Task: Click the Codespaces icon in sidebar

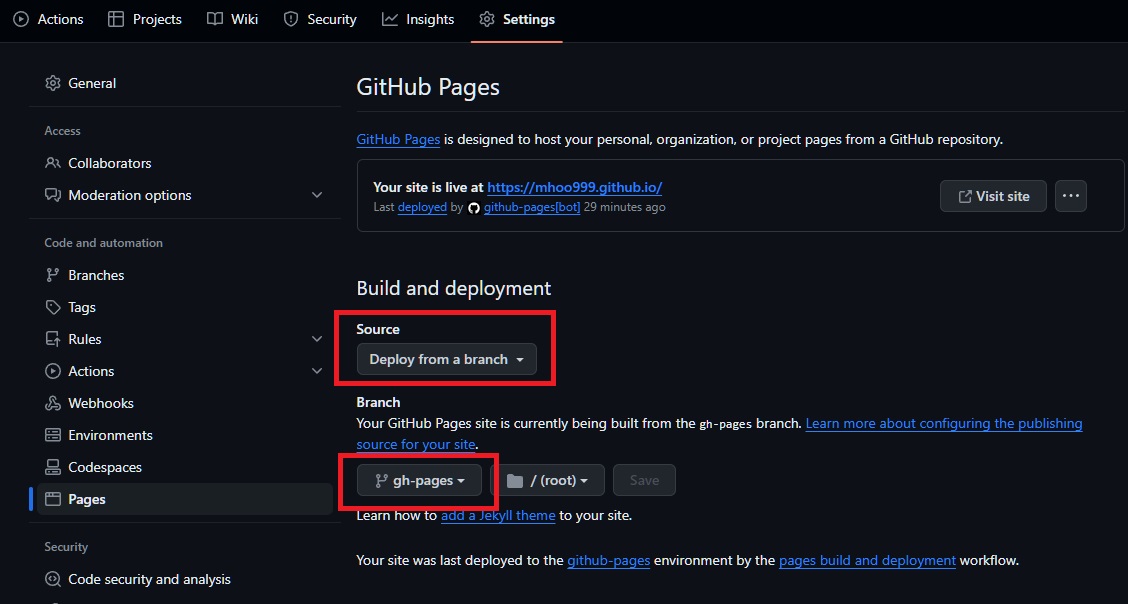Action: coord(53,467)
